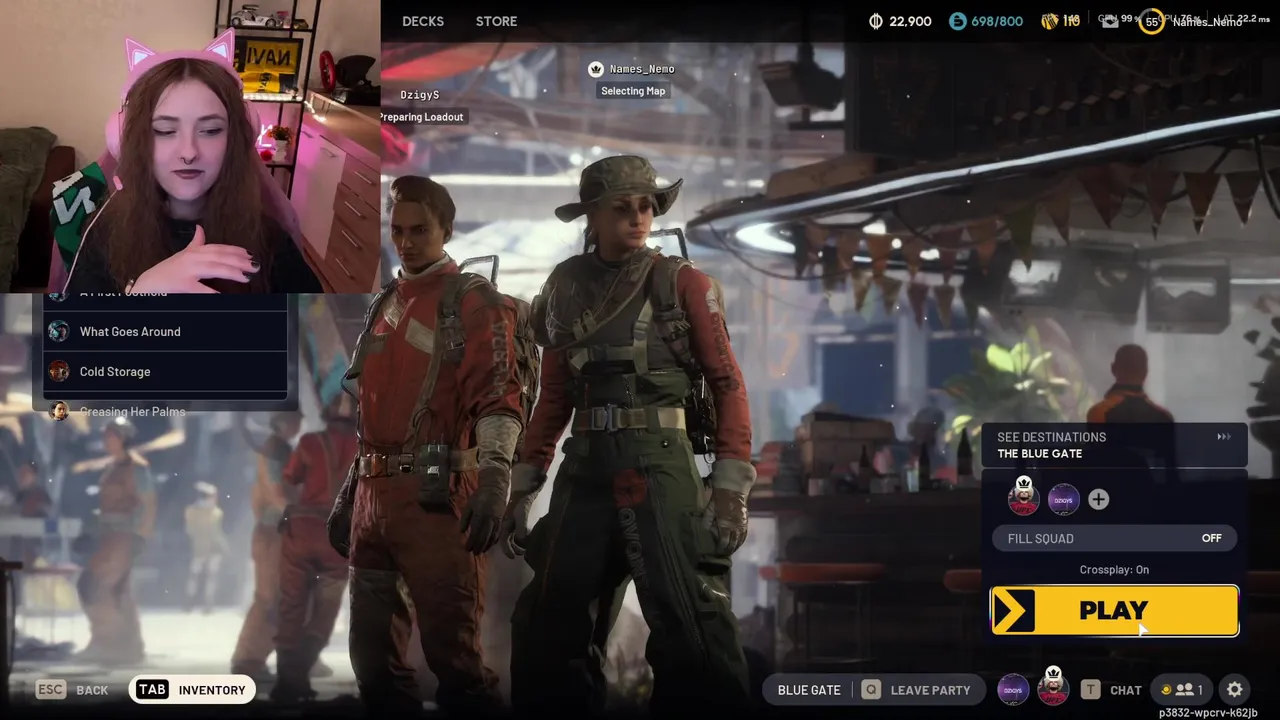Select the What Goes Around quest
Screen dimensions: 1280x720
[165, 331]
